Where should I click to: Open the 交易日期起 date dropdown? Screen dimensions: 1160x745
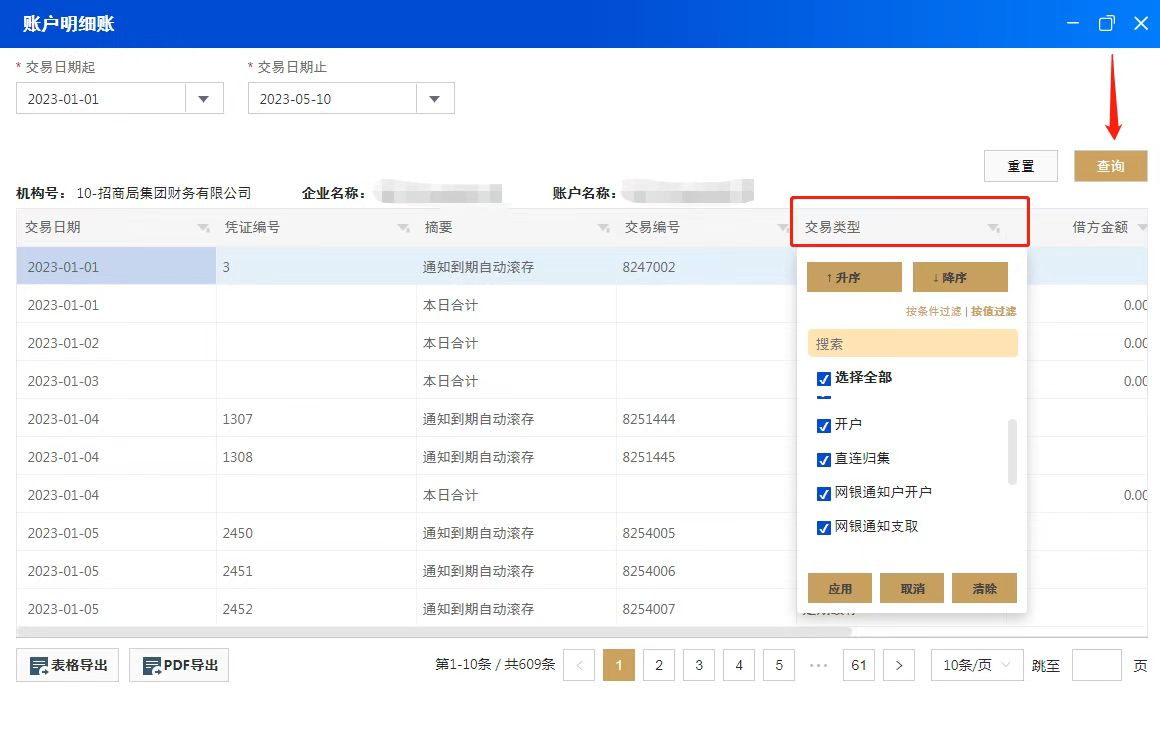click(204, 99)
